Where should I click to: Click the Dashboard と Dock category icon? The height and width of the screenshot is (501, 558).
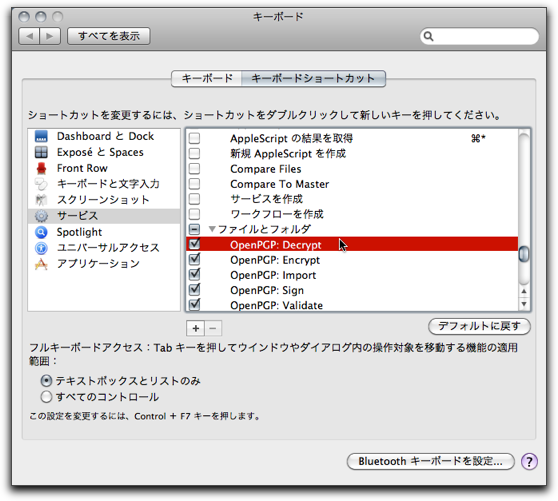point(41,136)
